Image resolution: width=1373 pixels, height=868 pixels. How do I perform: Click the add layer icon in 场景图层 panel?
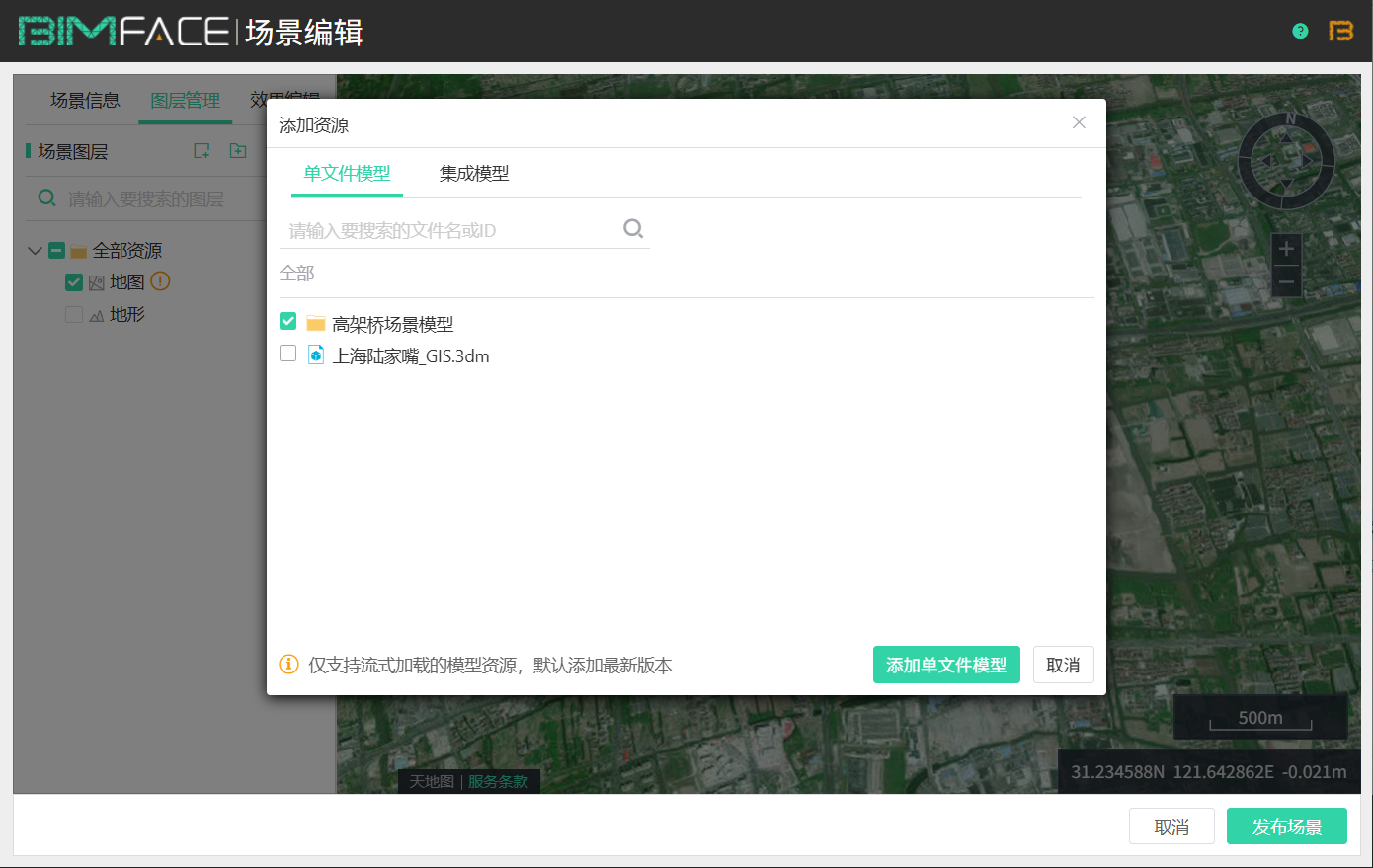point(202,150)
